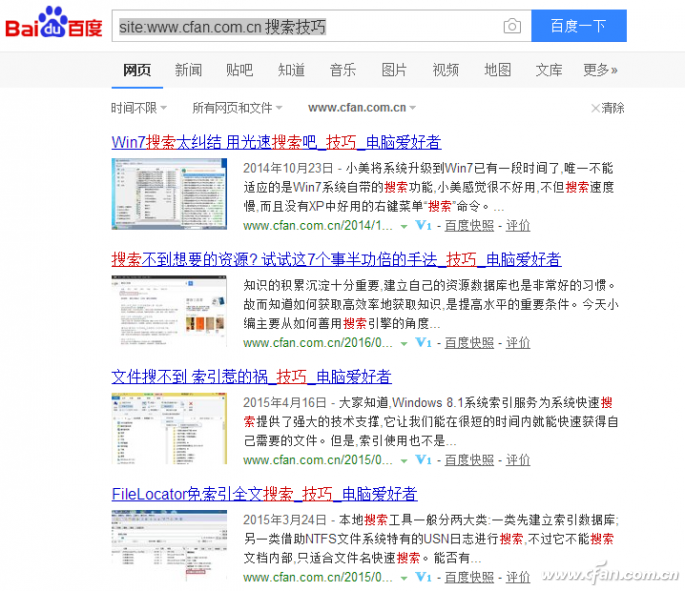The width and height of the screenshot is (685, 591).
Task: Open the 知道 tab
Action: pyautogui.click(x=291, y=70)
